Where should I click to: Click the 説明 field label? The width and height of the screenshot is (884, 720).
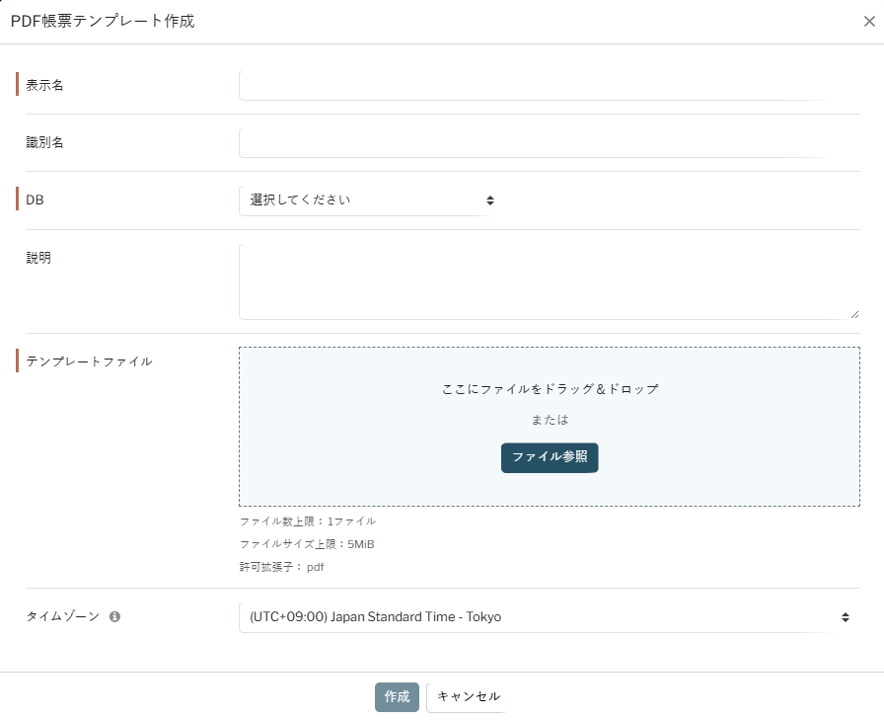click(38, 258)
